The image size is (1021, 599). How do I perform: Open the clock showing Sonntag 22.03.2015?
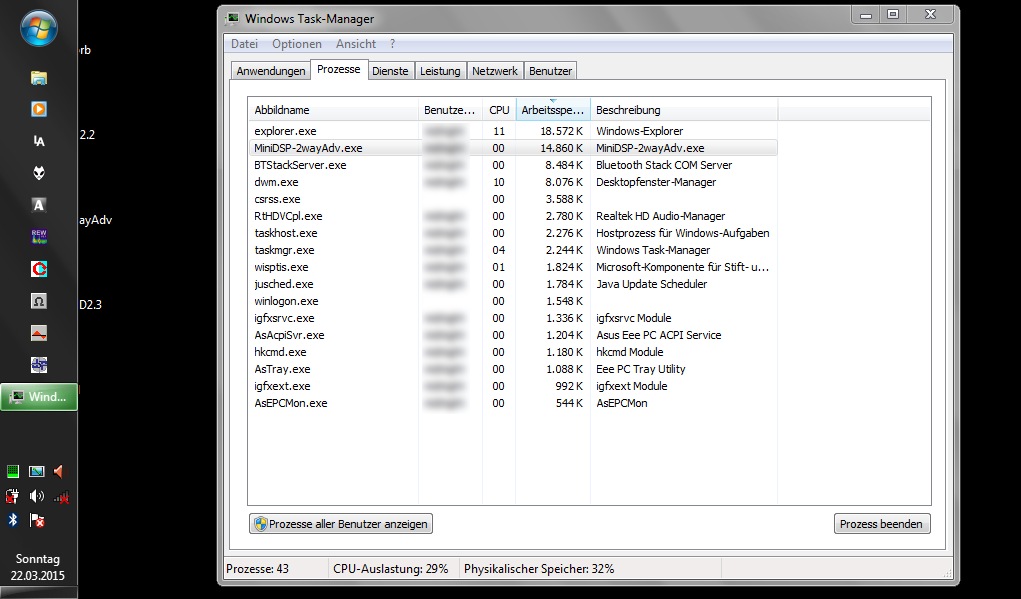(x=38, y=567)
